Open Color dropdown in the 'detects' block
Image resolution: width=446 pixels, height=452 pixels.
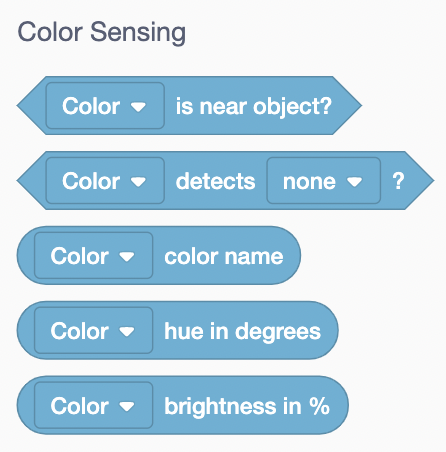105,181
